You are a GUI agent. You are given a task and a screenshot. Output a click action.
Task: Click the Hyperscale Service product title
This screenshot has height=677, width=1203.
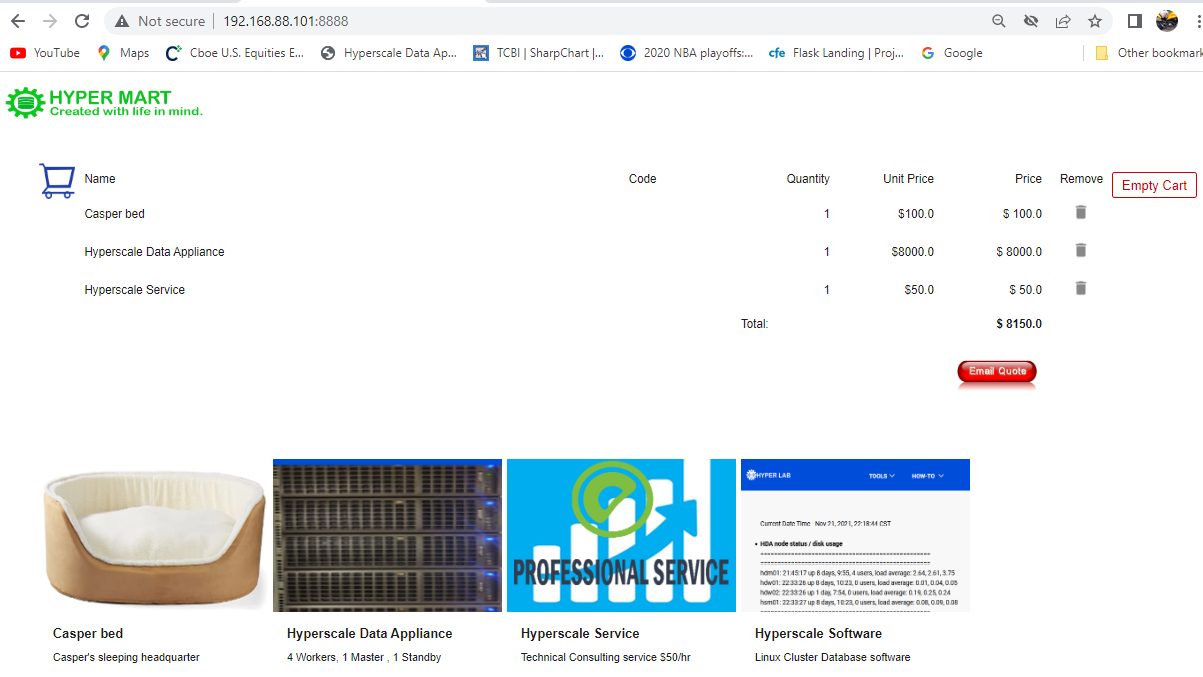pyautogui.click(x=580, y=633)
